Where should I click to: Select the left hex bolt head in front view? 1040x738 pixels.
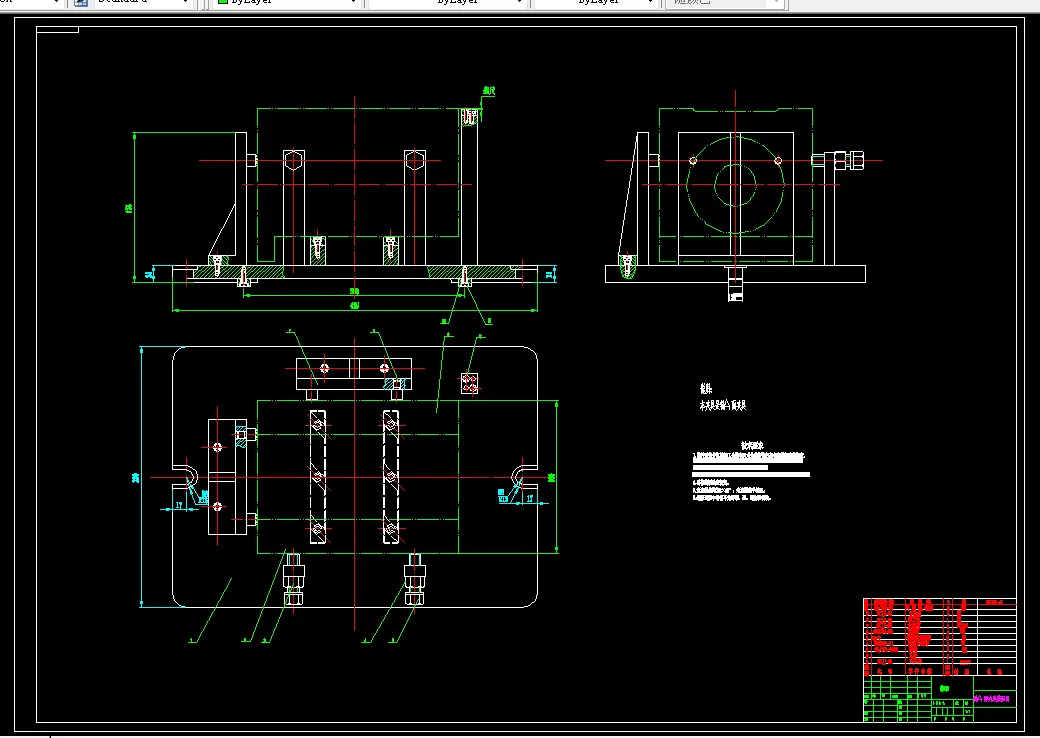(x=292, y=161)
